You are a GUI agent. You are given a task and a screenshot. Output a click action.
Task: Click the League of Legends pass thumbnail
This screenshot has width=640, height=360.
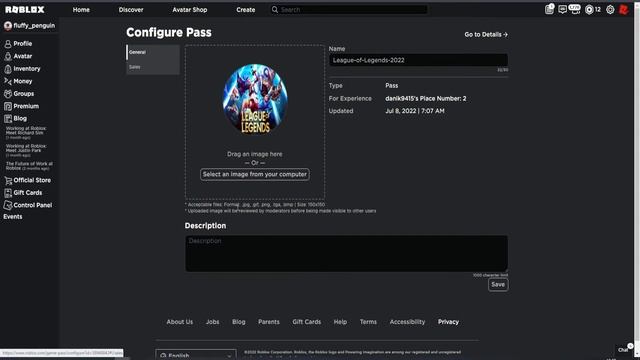coord(255,99)
